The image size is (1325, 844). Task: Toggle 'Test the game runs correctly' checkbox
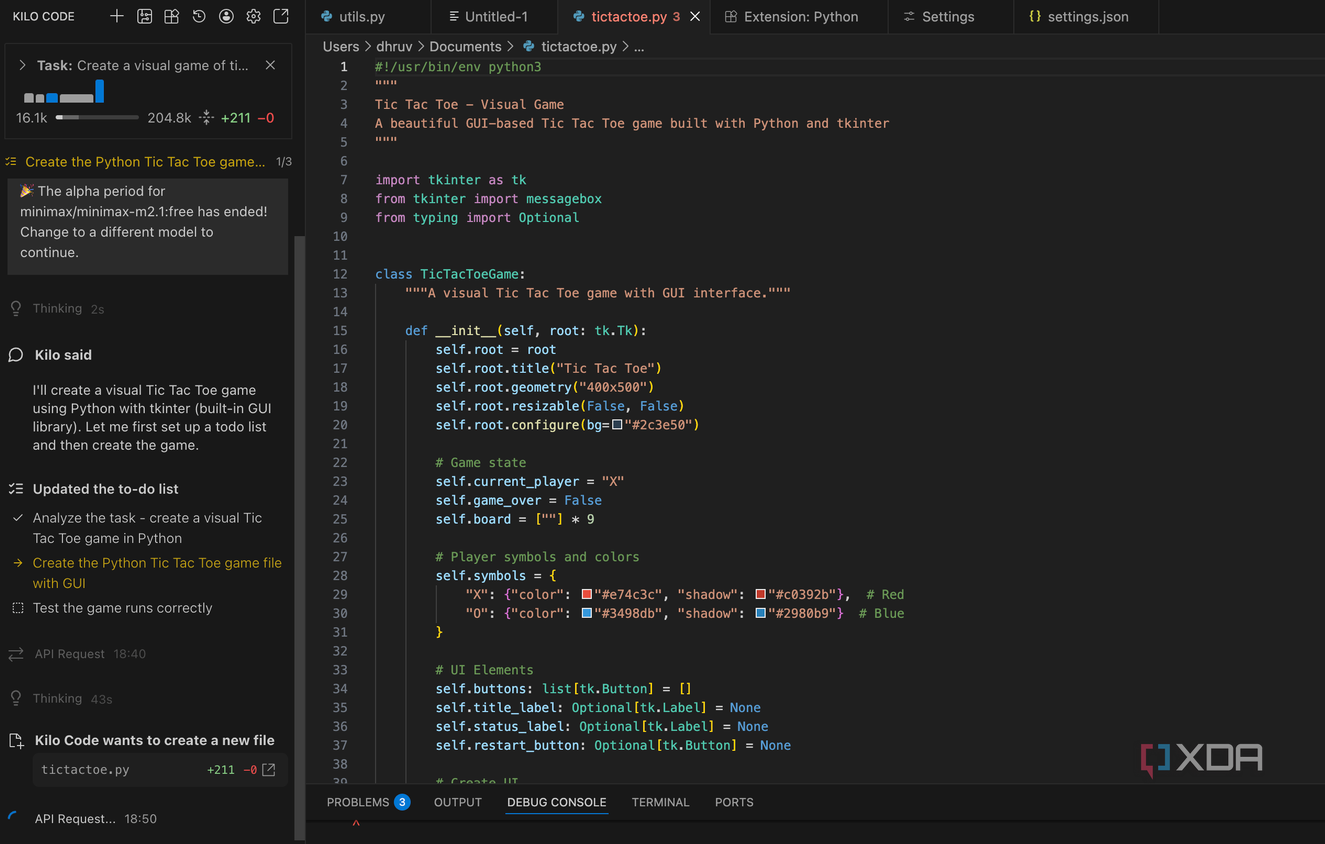coord(17,608)
